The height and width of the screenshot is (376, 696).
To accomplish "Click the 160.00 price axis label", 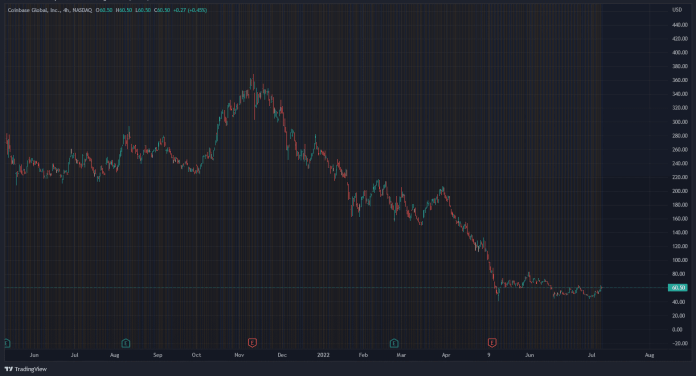I will (x=680, y=218).
